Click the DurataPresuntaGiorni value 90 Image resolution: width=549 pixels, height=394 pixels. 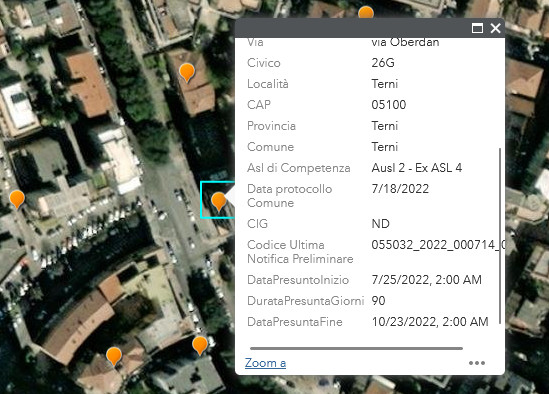(x=378, y=301)
